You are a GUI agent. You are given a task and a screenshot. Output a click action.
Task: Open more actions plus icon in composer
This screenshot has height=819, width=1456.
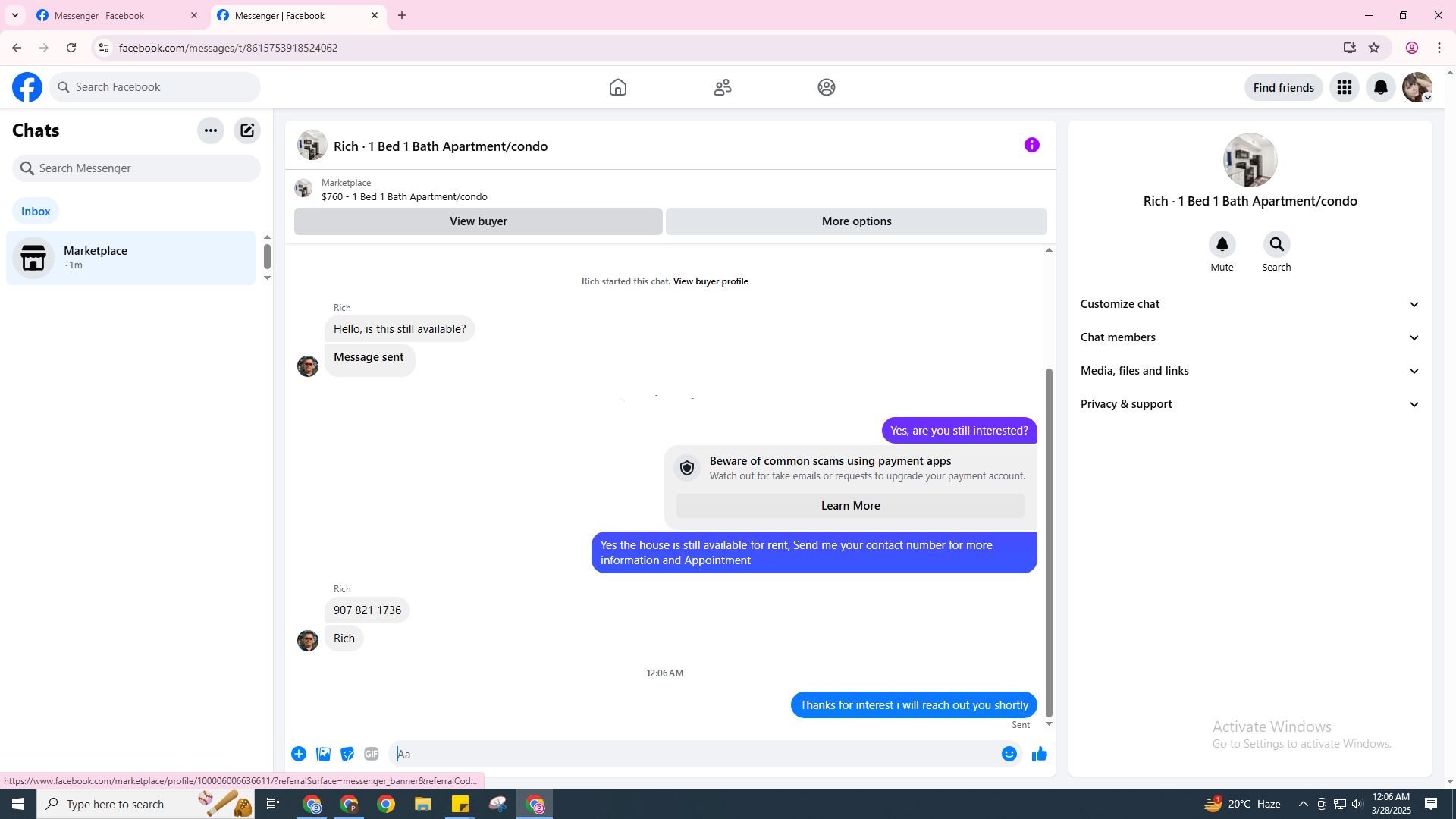[x=299, y=754]
